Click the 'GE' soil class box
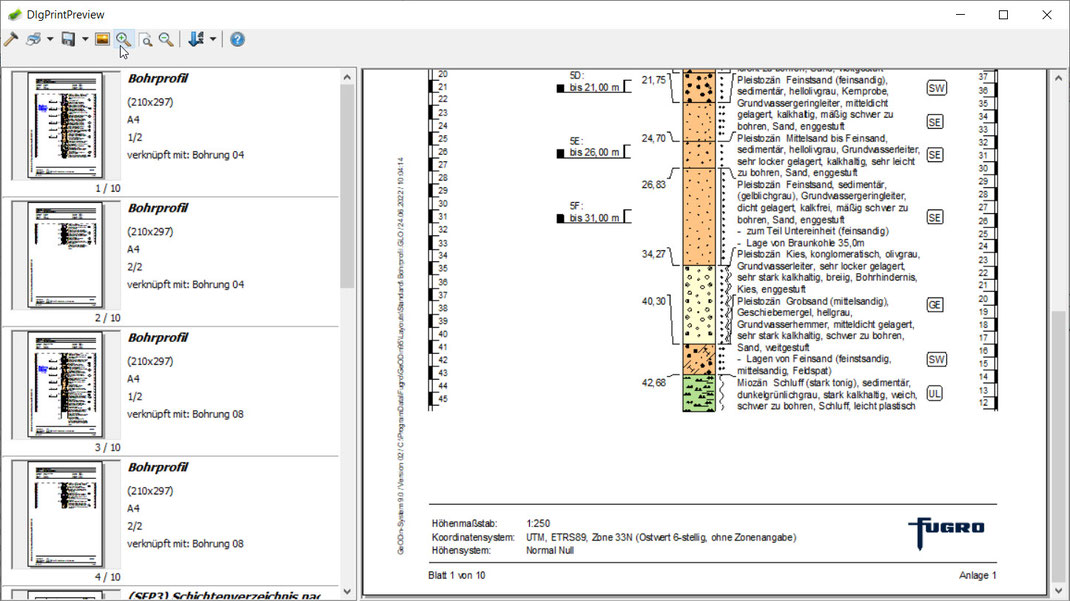The width and height of the screenshot is (1070, 601). 935,305
